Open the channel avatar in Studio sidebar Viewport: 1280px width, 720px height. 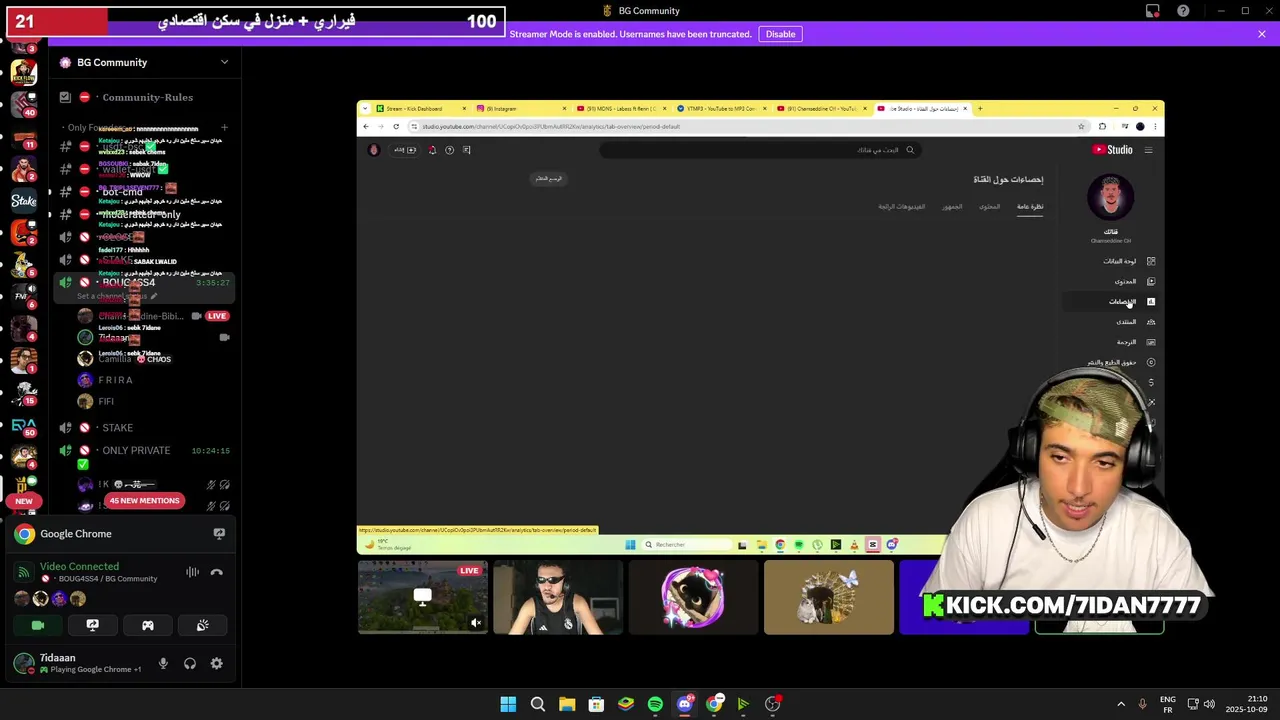1110,197
